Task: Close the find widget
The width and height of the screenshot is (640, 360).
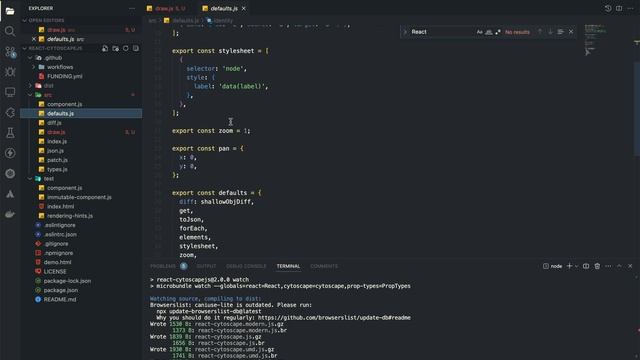Action: tap(571, 32)
